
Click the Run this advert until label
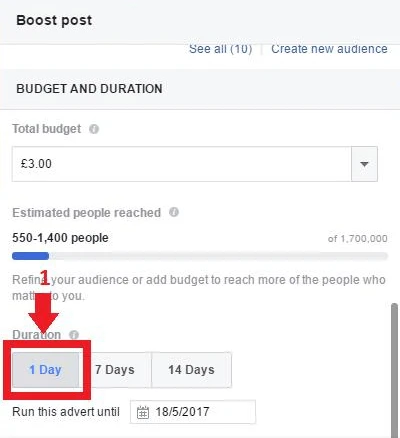tap(66, 412)
